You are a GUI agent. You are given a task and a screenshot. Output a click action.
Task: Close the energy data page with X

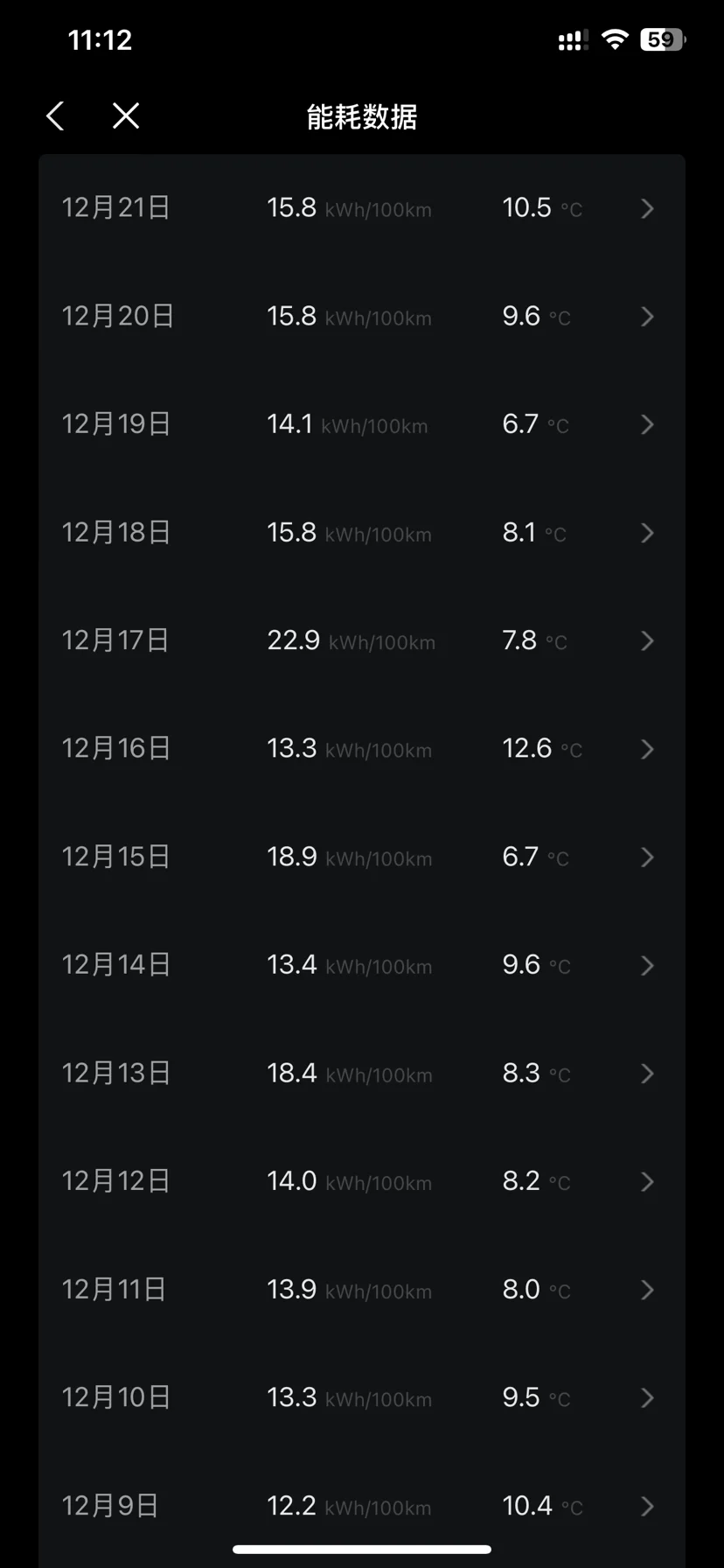[126, 115]
